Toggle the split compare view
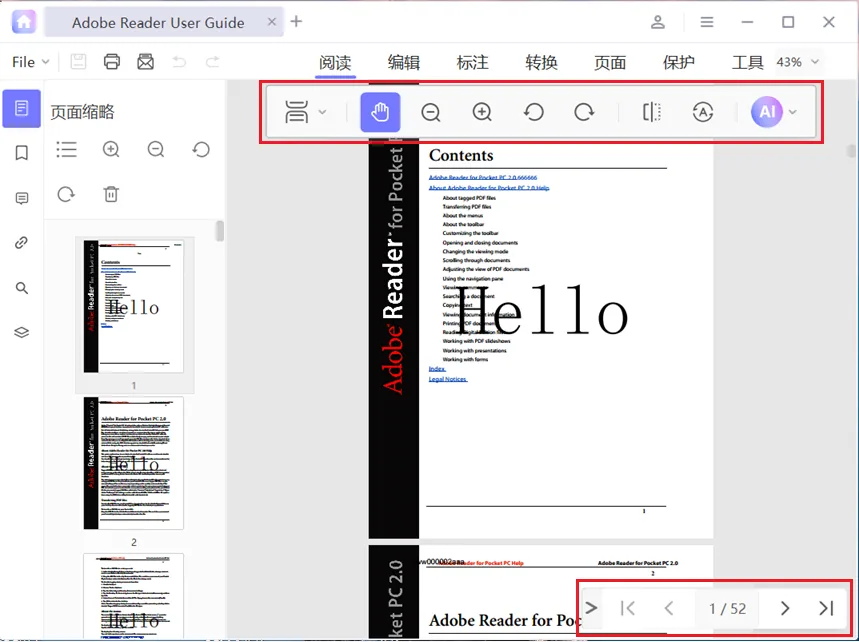The image size is (859, 642). tap(651, 112)
